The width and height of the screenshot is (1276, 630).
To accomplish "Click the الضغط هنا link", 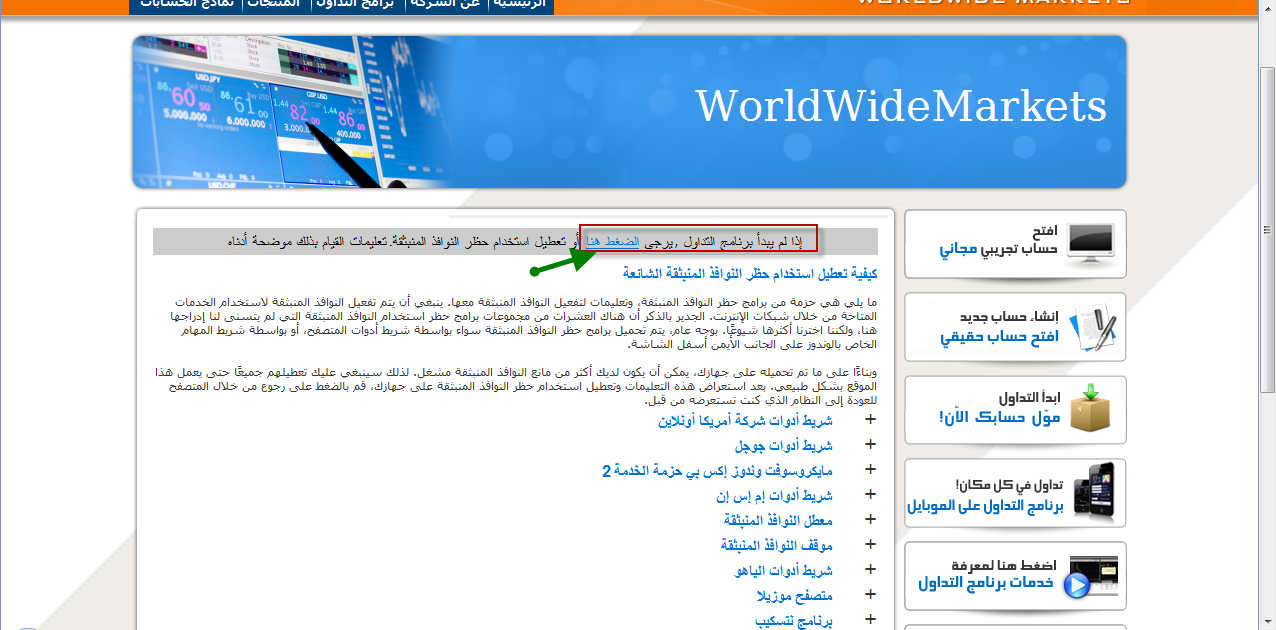I will coord(612,241).
